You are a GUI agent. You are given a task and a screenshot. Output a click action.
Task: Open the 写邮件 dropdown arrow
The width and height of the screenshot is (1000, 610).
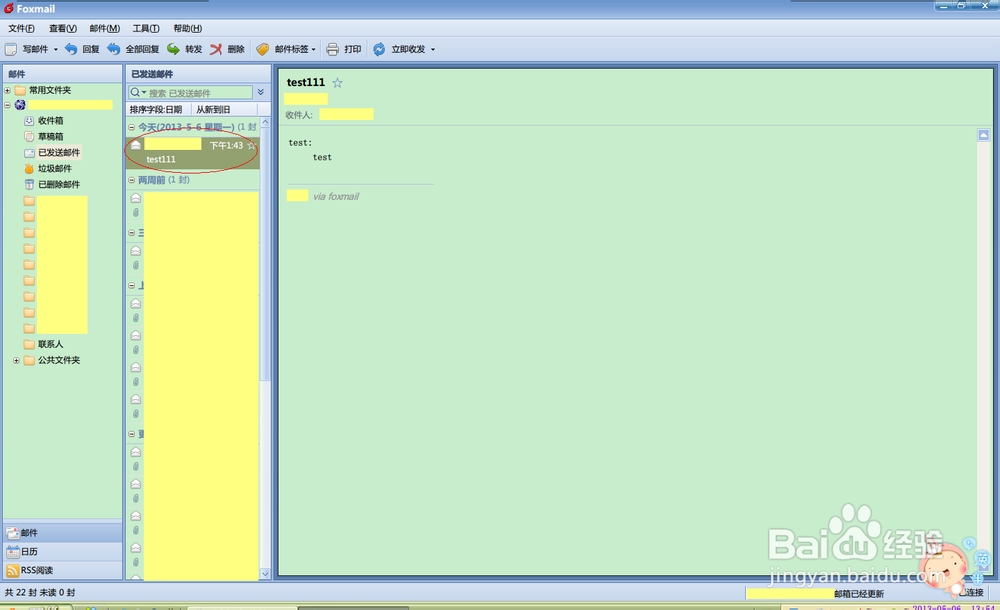[55, 49]
